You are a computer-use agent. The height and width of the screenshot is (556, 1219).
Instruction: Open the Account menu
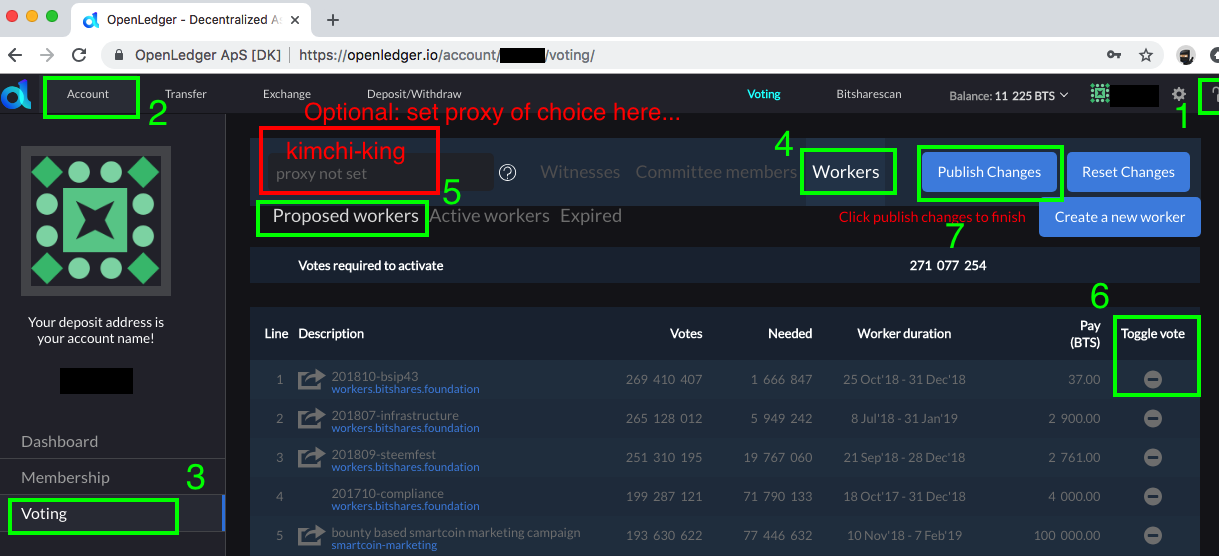(x=88, y=94)
